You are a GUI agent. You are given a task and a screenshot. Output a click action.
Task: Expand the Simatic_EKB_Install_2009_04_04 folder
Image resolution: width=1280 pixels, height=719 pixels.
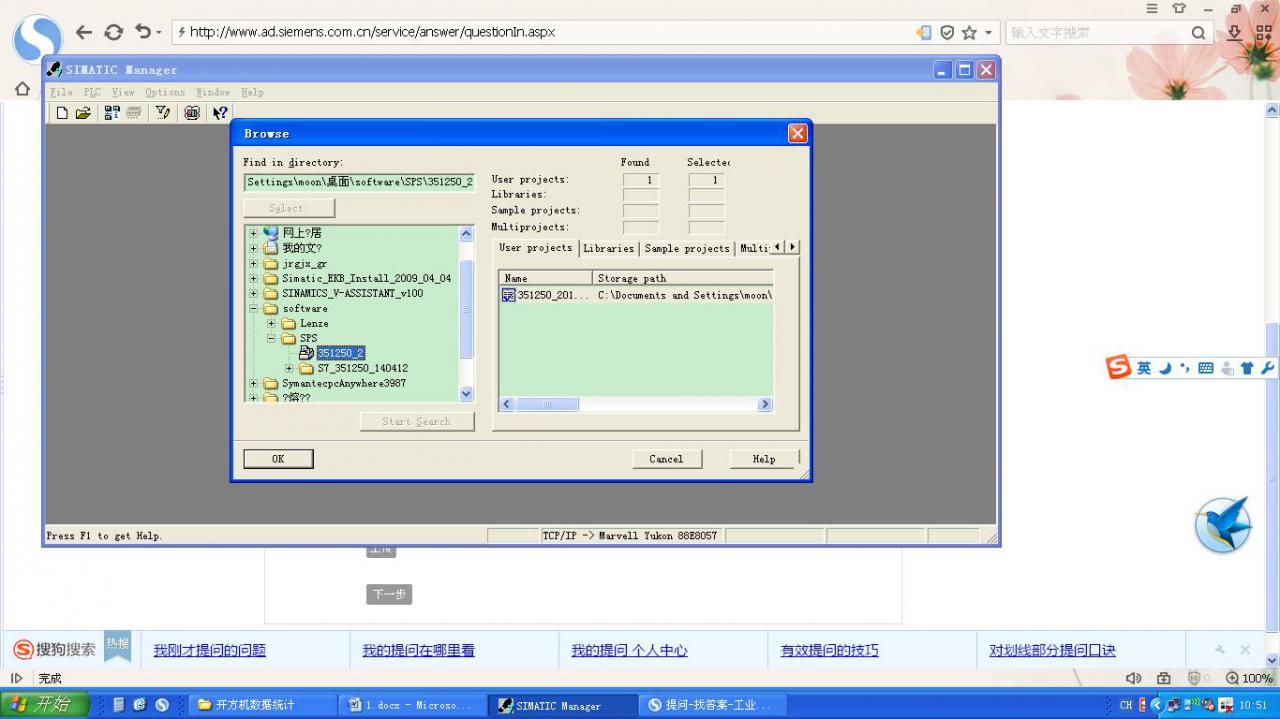click(x=254, y=279)
